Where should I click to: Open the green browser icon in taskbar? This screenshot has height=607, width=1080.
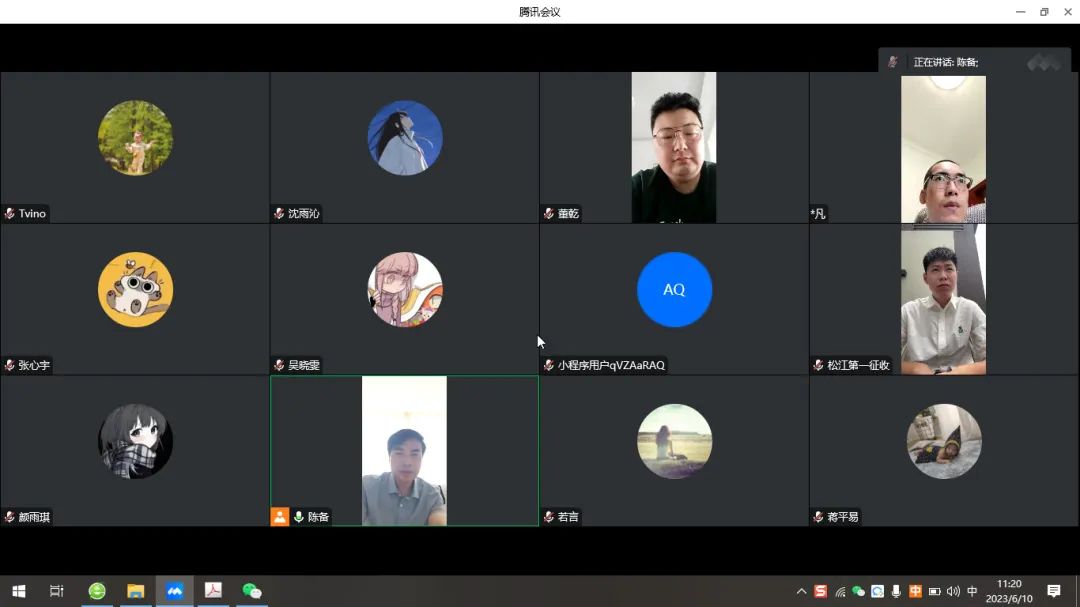97,591
